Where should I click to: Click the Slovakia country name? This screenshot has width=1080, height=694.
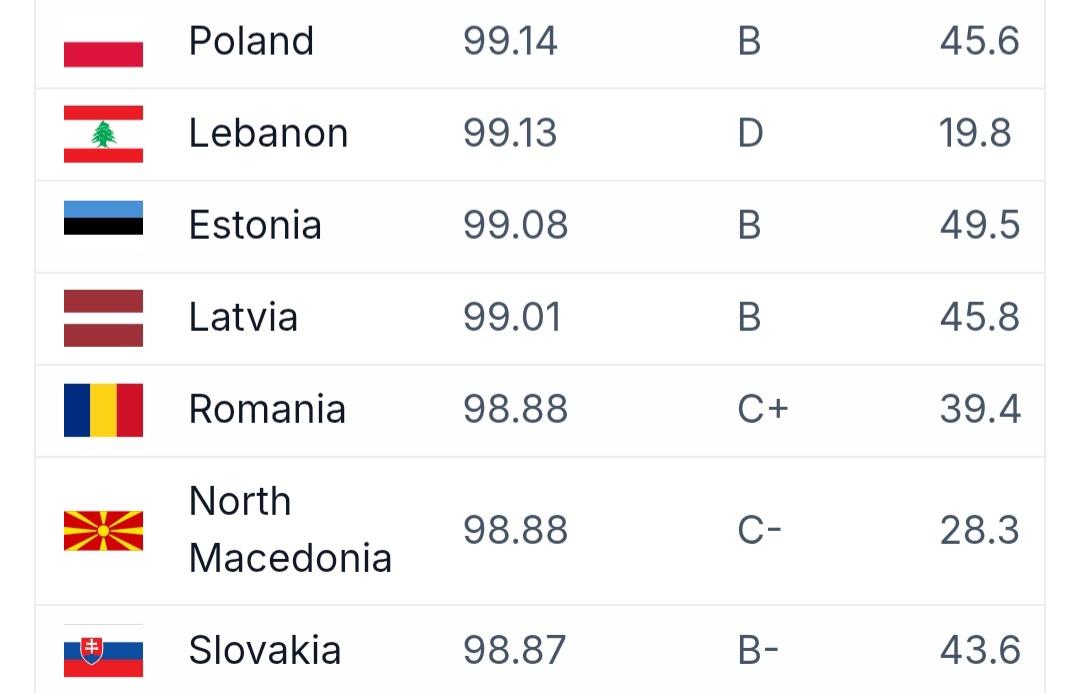coord(265,651)
